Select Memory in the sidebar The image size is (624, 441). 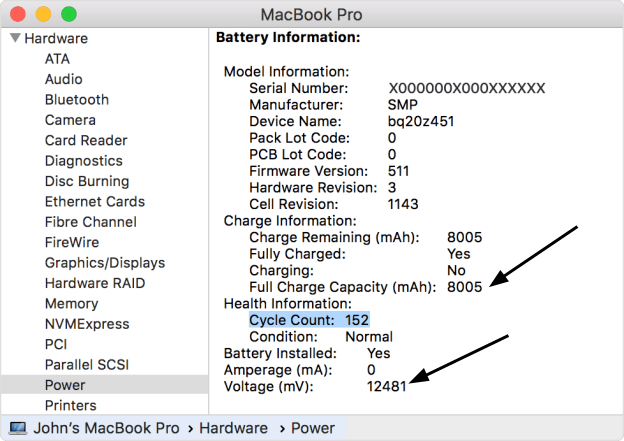[72, 303]
